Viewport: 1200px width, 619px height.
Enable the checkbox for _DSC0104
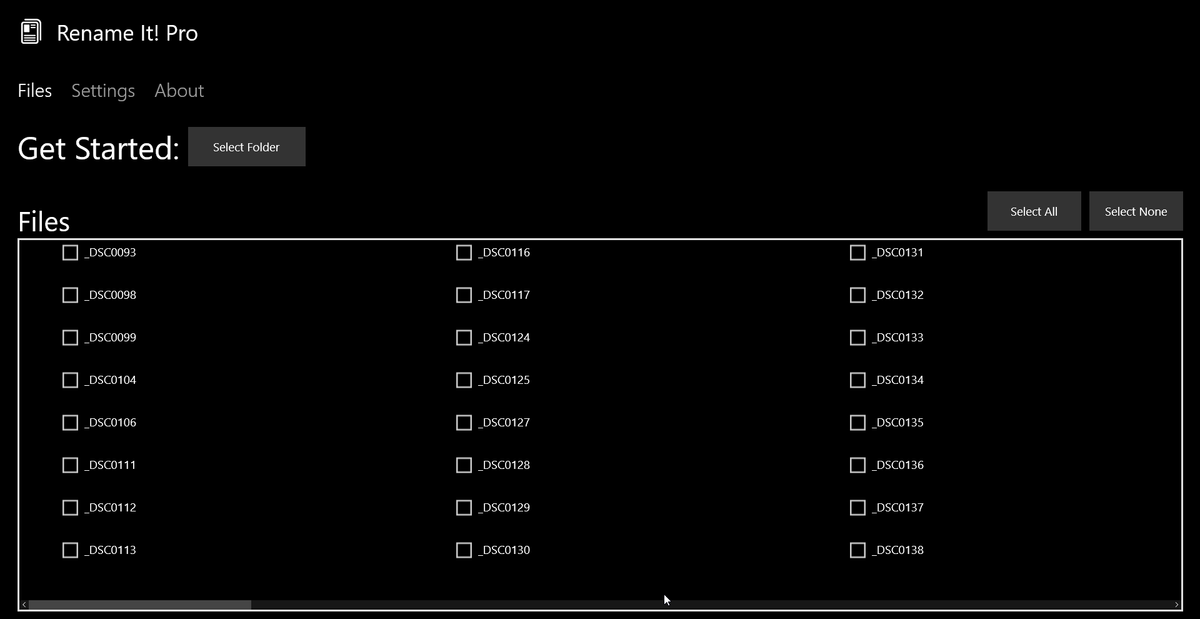[x=70, y=379]
